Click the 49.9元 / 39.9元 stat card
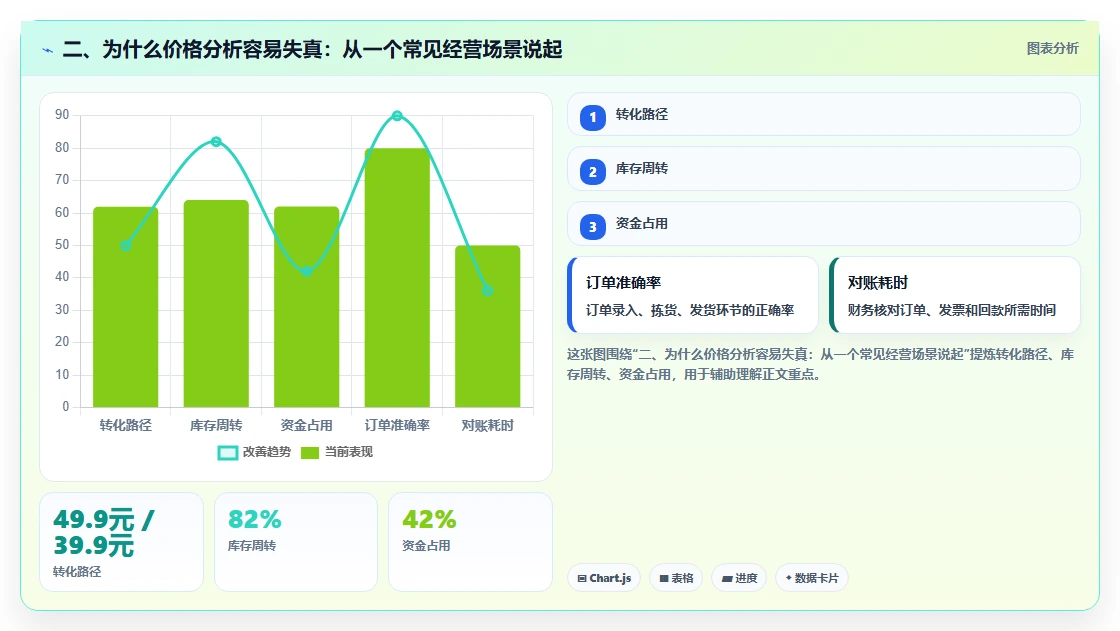This screenshot has height=631, width=1120. pyautogui.click(x=121, y=542)
